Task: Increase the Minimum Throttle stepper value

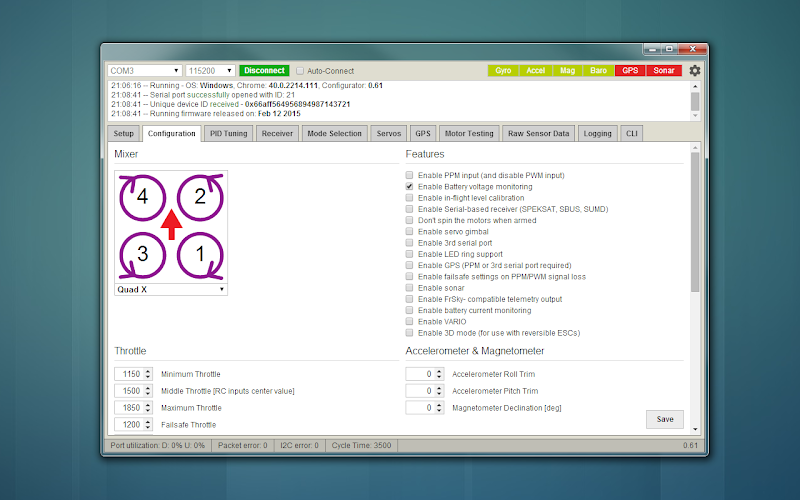Action: pyautogui.click(x=148, y=371)
